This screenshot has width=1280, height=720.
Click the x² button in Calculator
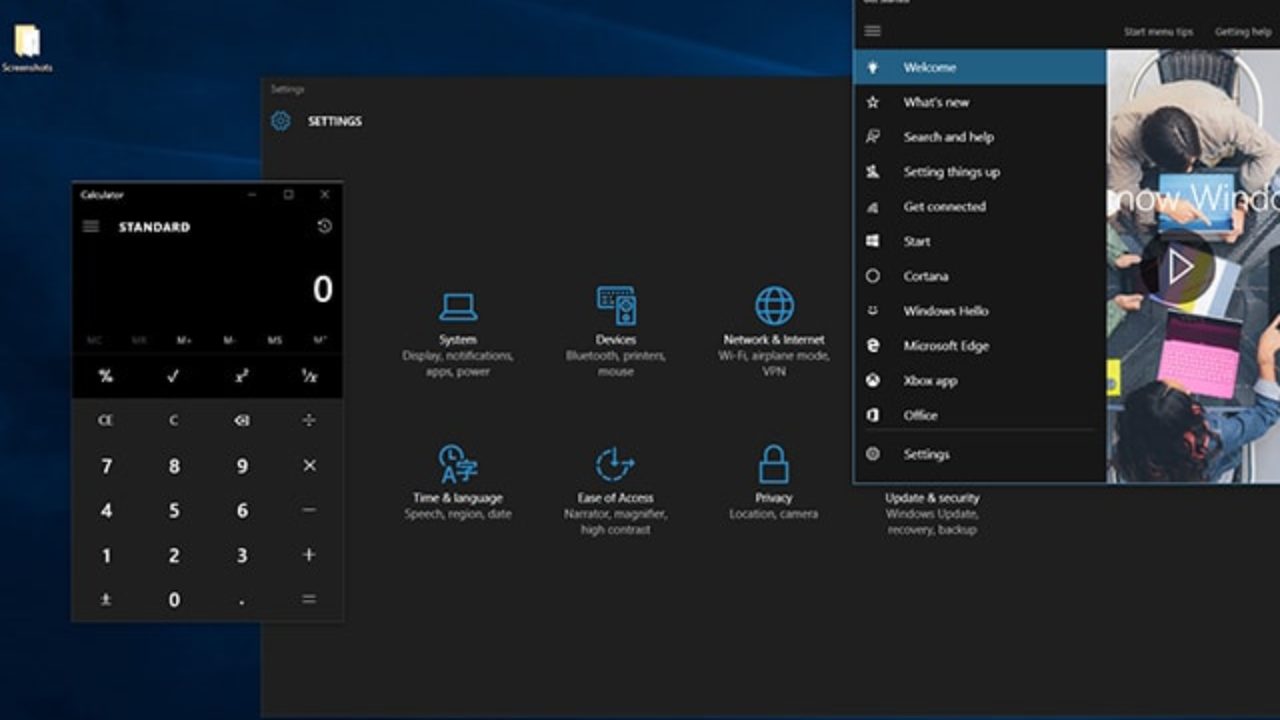pos(241,377)
